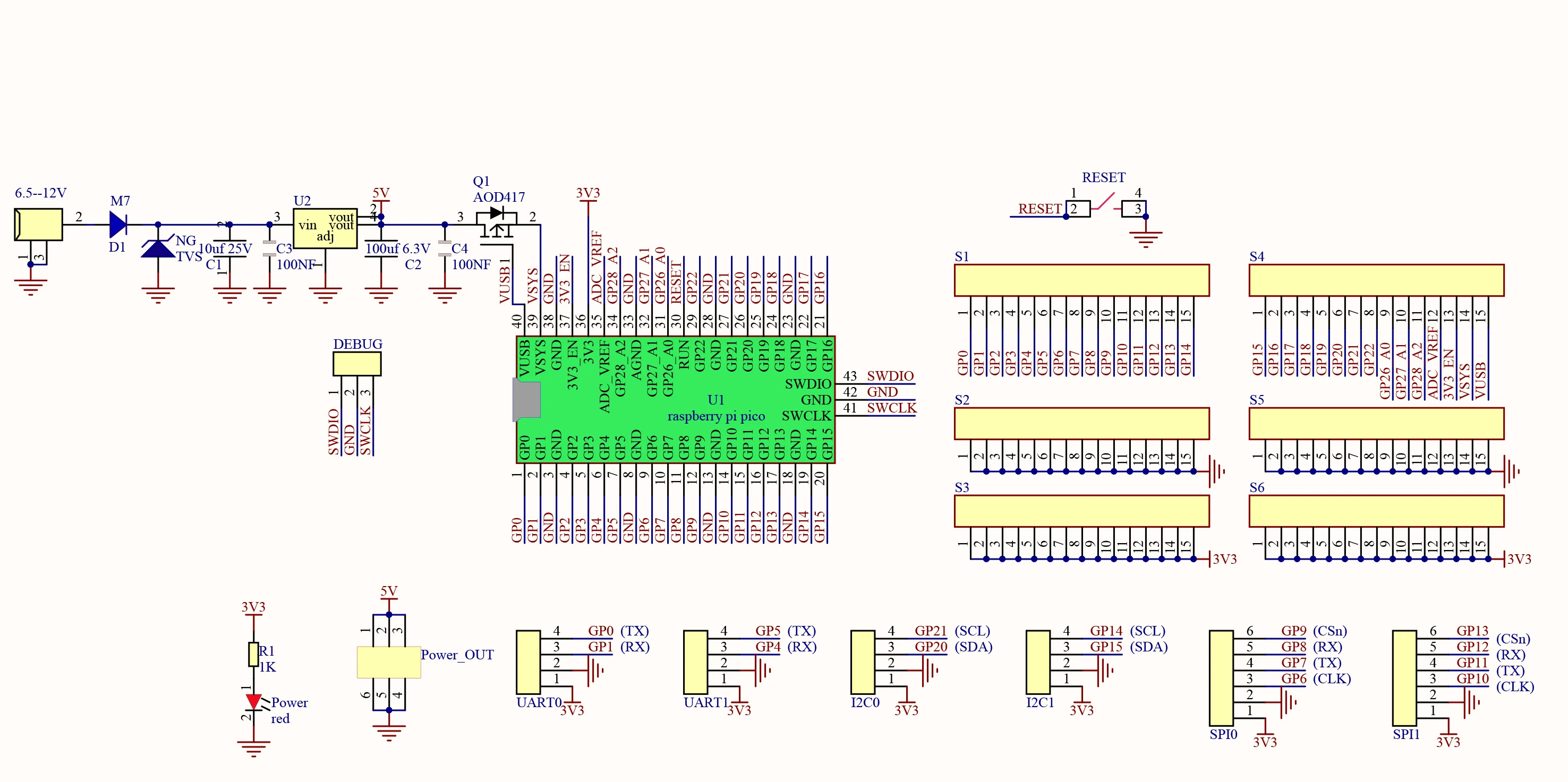1568x782 pixels.
Task: Select the (CLK) annotation on SPI0
Action: pos(1332,678)
